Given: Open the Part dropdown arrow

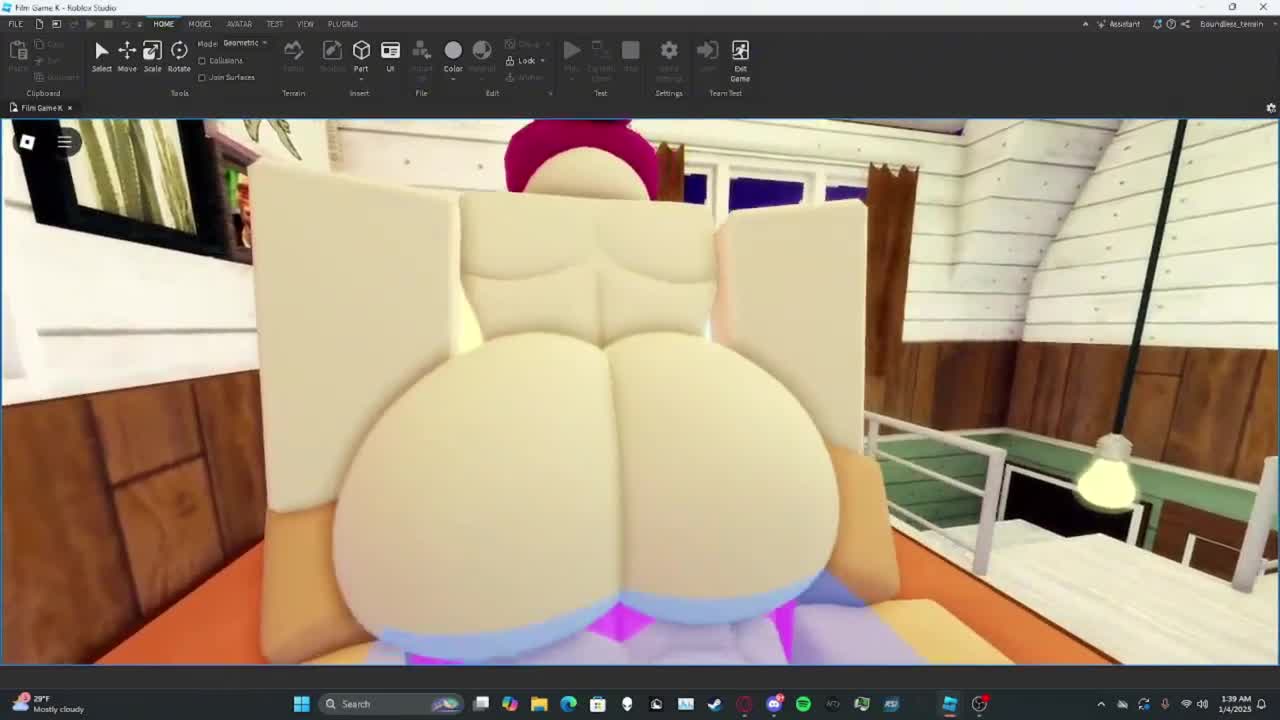Looking at the screenshot, I should coord(361,78).
